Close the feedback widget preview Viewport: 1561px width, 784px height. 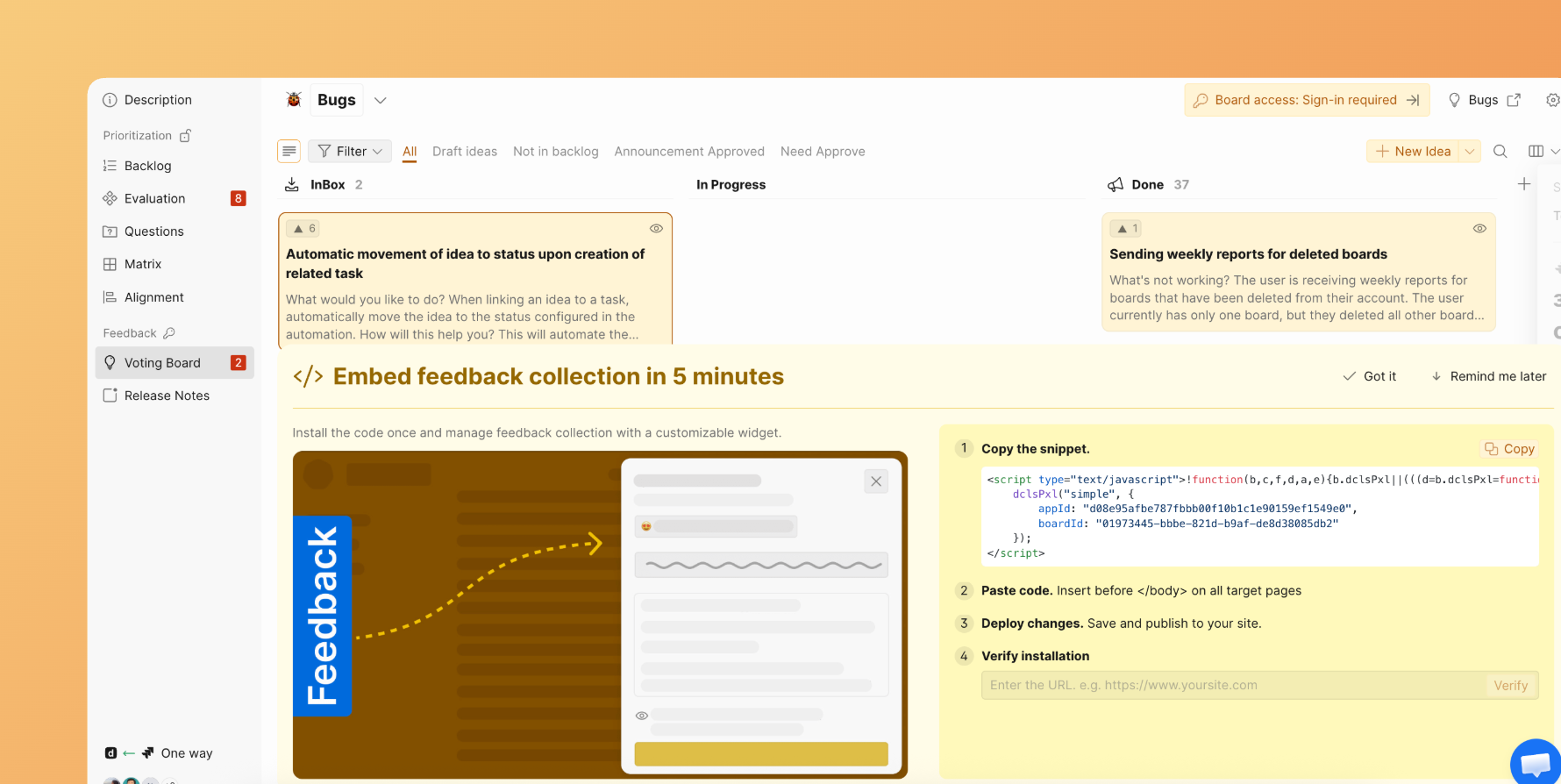pyautogui.click(x=875, y=481)
